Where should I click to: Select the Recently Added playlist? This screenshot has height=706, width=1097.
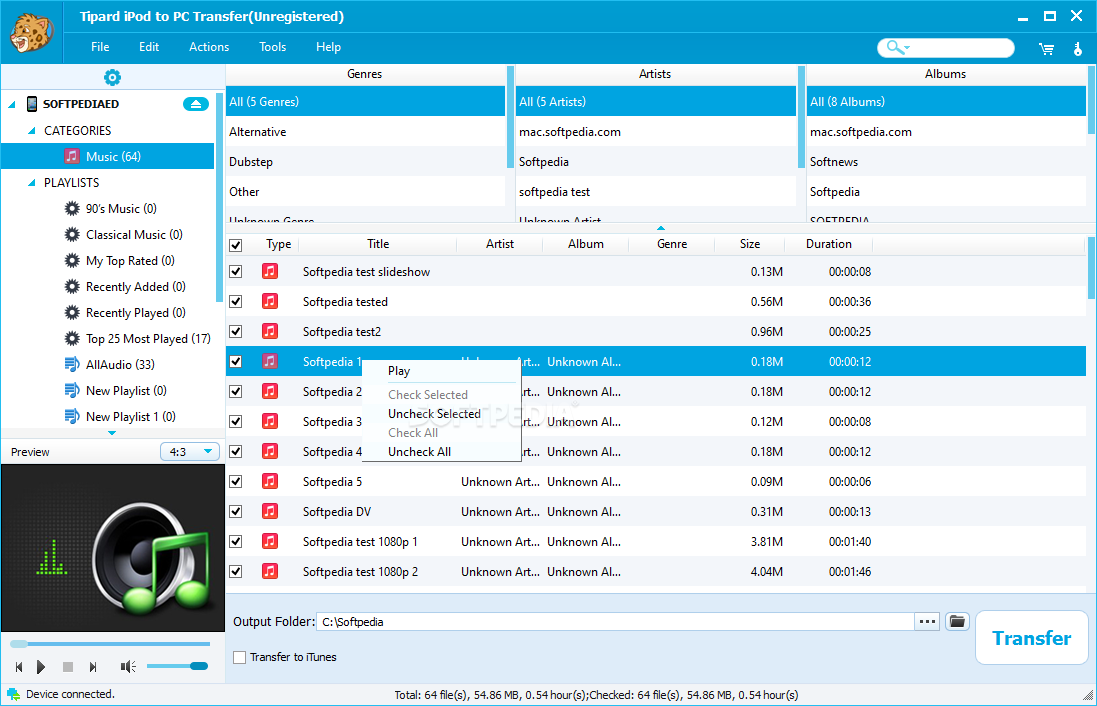(135, 286)
